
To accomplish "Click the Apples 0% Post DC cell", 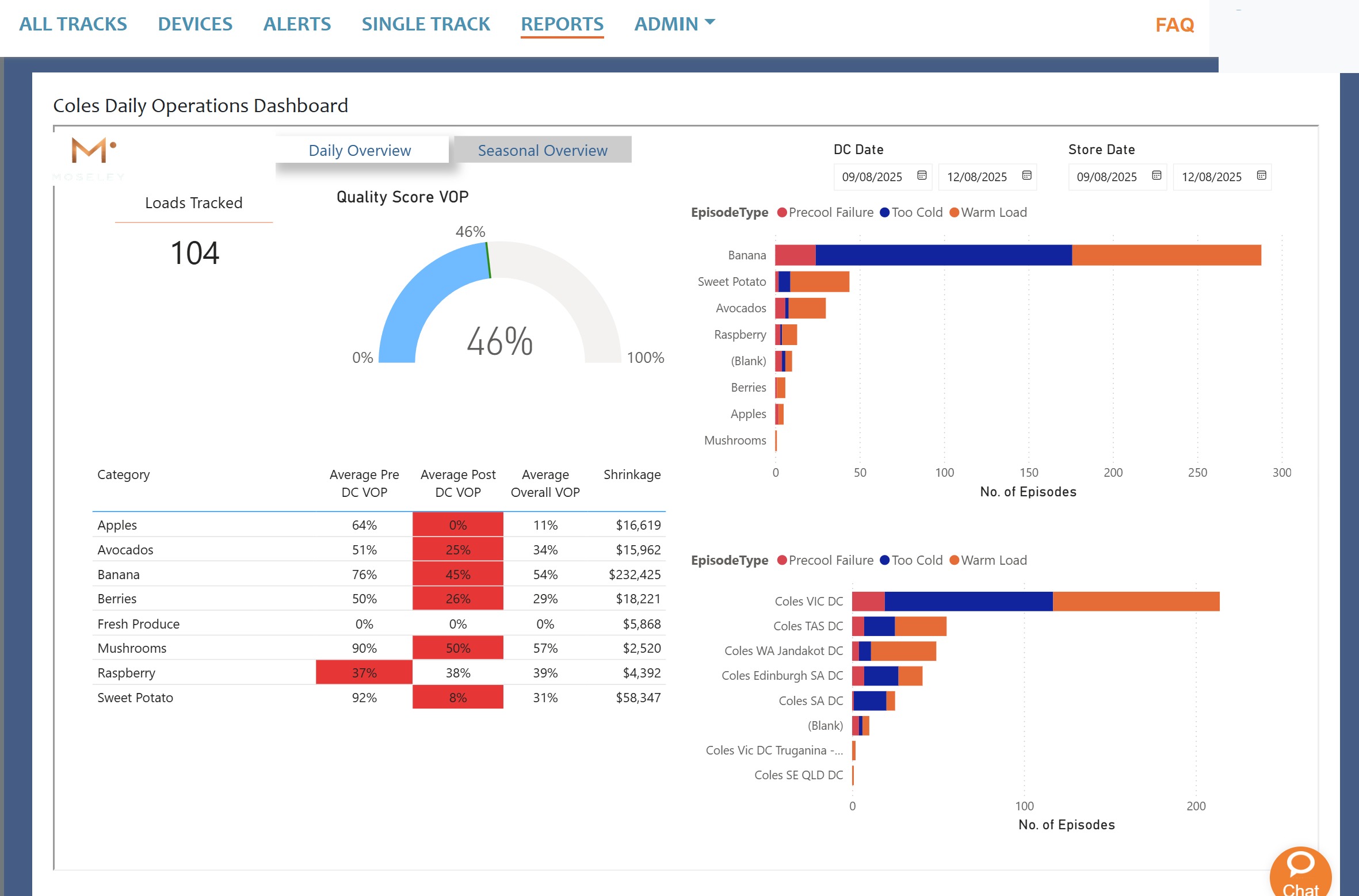I will point(458,524).
